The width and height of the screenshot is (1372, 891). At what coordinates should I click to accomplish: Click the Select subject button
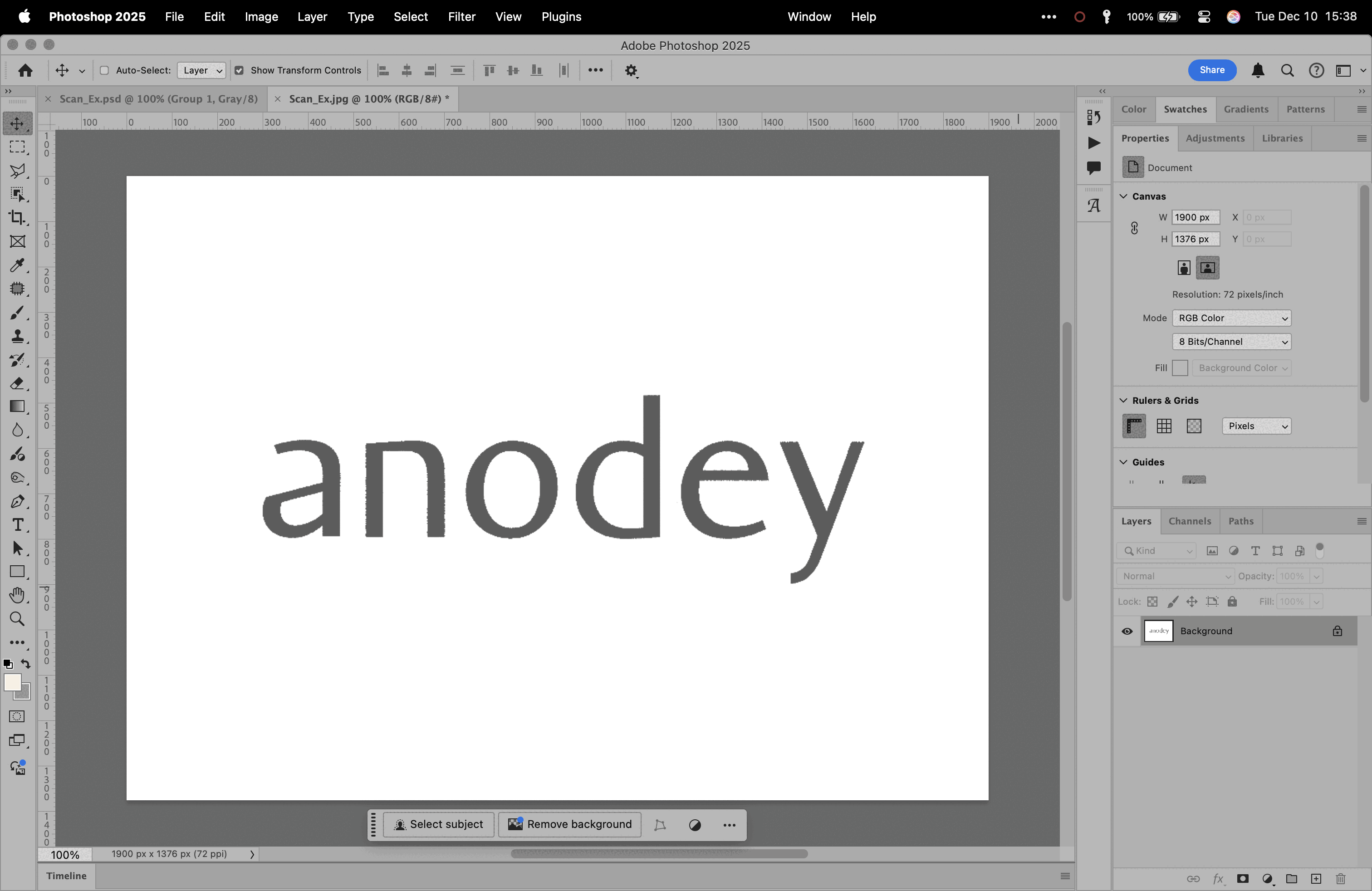pyautogui.click(x=438, y=825)
